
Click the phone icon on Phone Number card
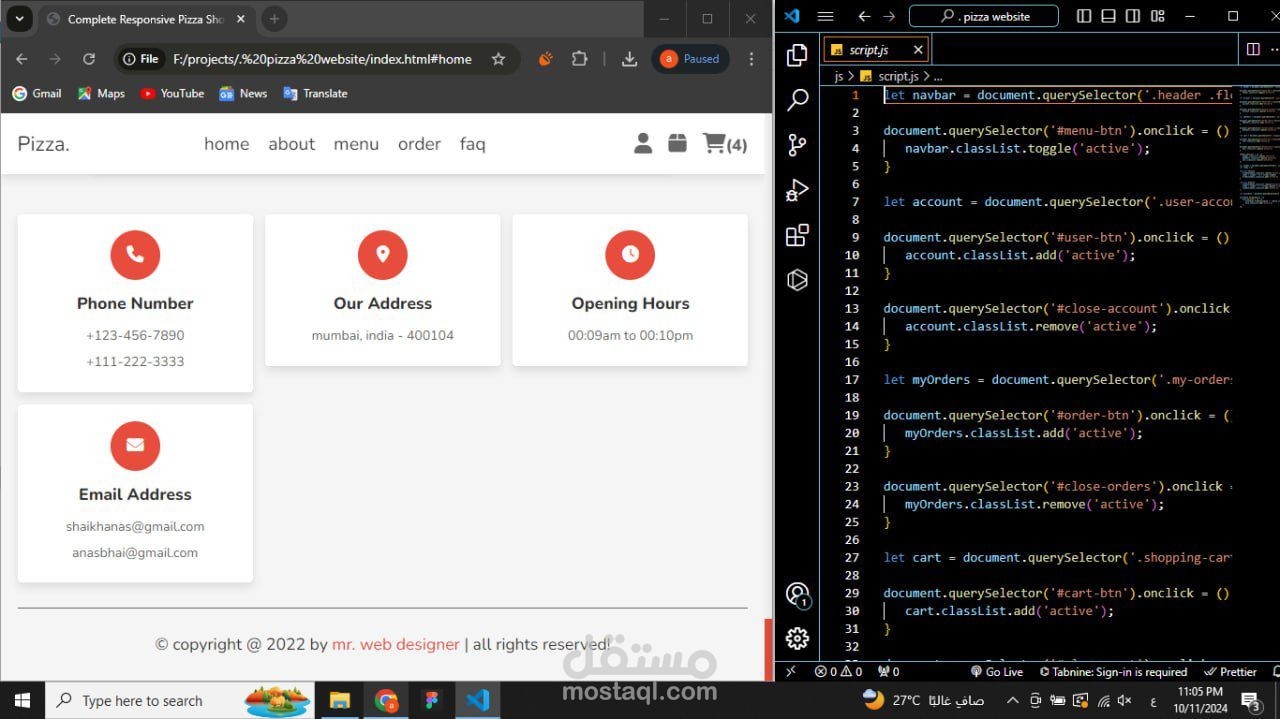coord(135,255)
